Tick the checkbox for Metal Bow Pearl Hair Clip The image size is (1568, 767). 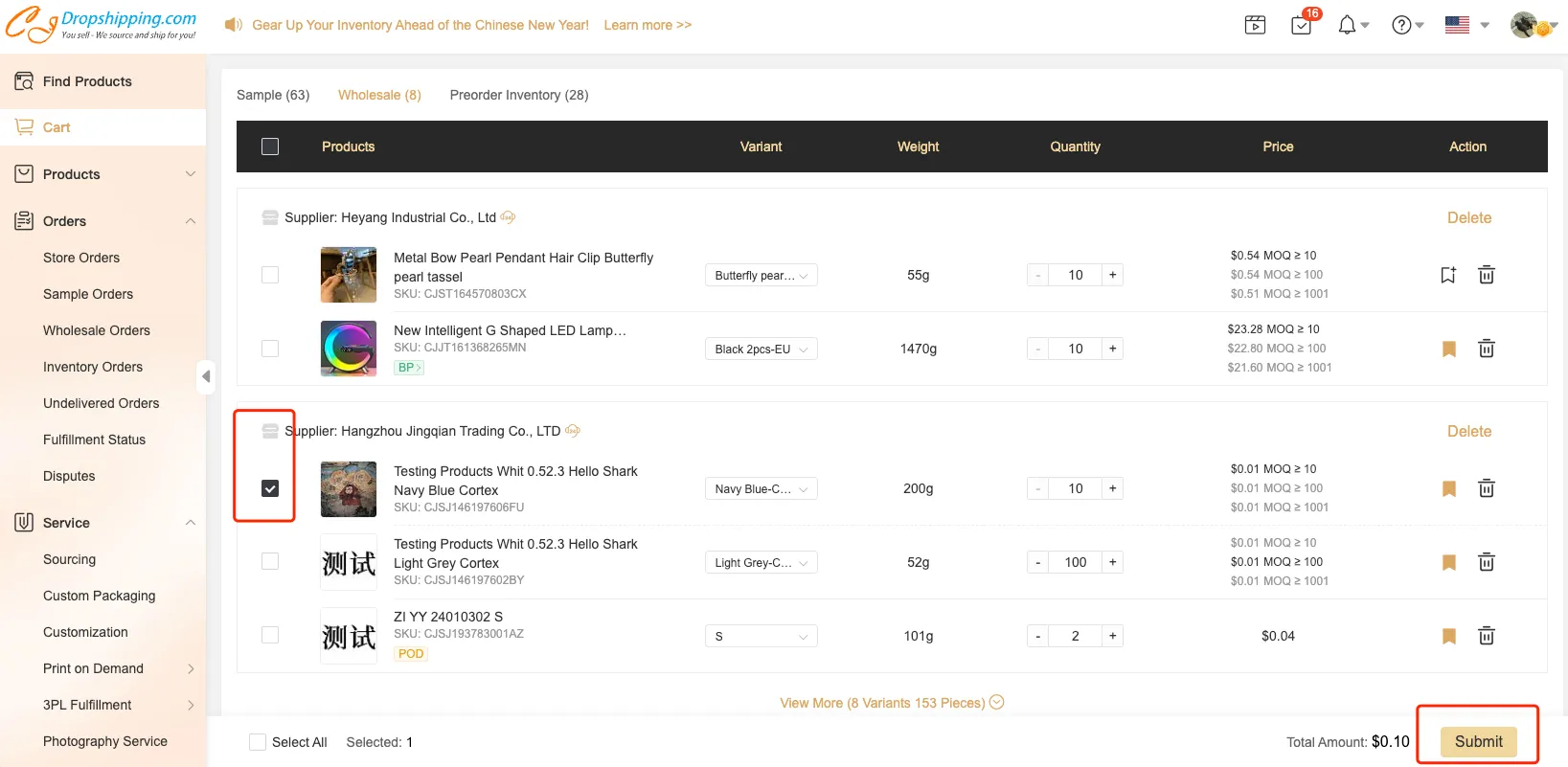tap(270, 275)
